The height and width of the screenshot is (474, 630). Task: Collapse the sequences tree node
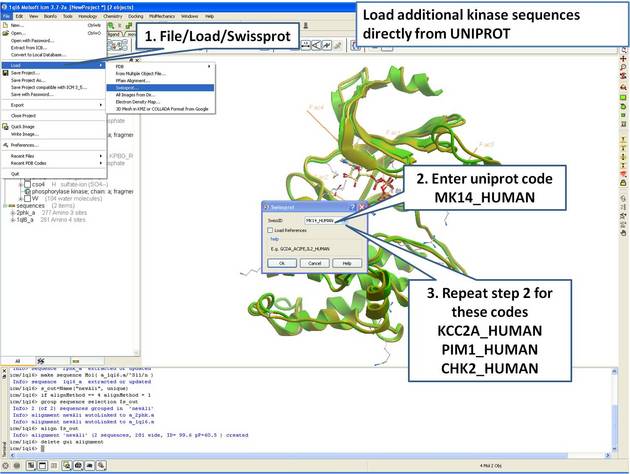tap(3, 206)
